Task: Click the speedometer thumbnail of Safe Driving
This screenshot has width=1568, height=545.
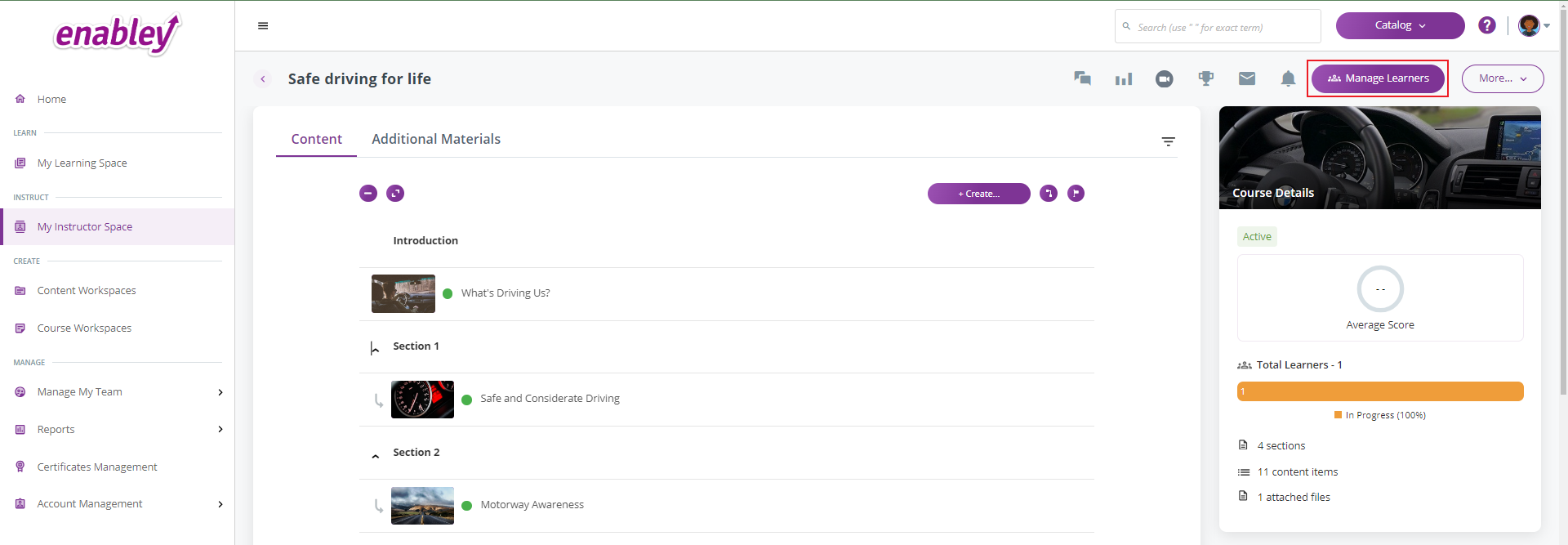Action: coord(422,400)
